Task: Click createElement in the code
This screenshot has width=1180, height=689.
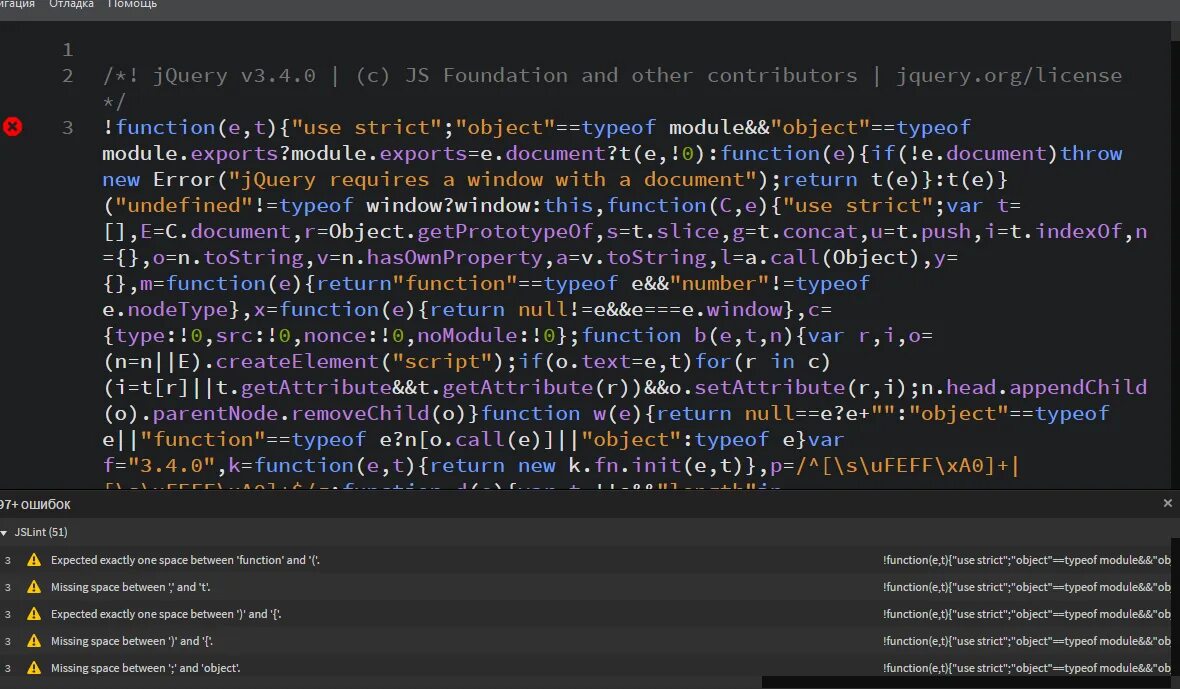Action: pyautogui.click(x=297, y=362)
